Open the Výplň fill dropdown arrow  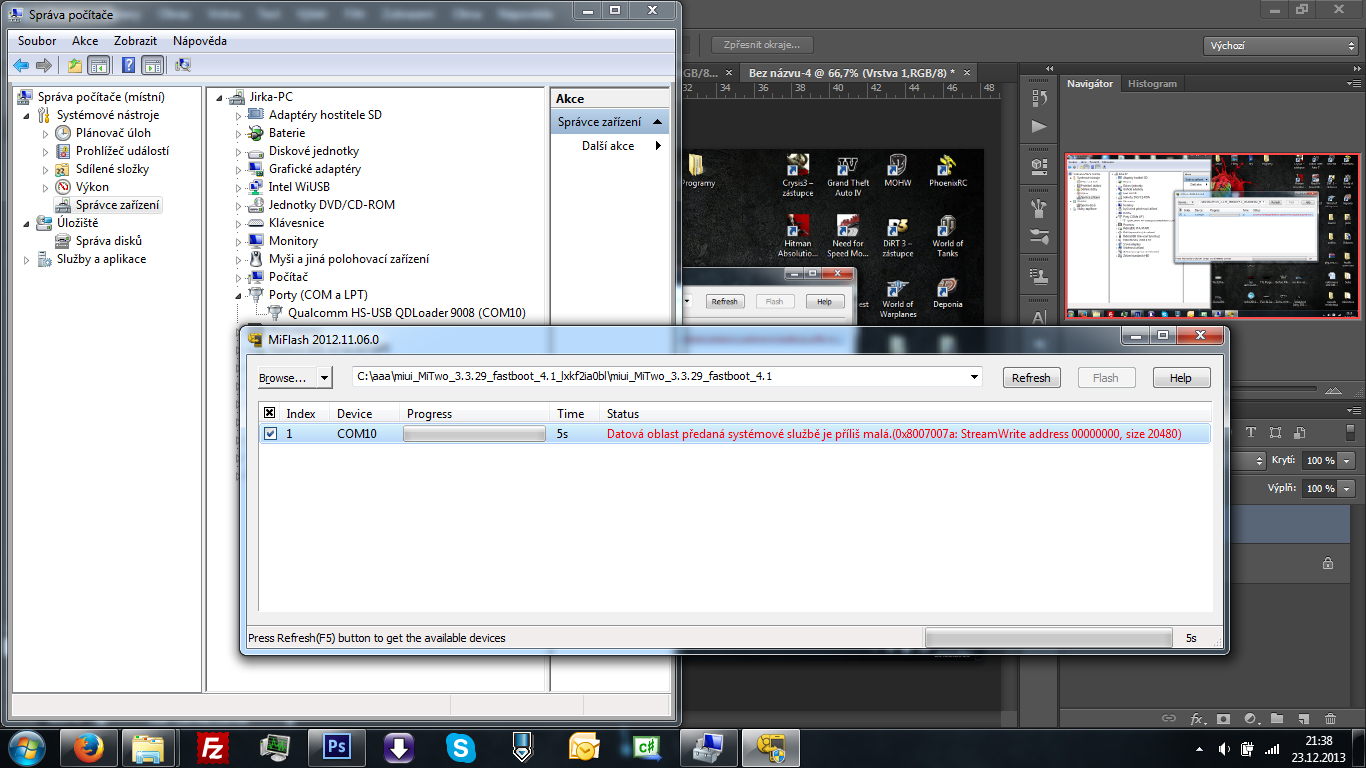[x=1347, y=488]
